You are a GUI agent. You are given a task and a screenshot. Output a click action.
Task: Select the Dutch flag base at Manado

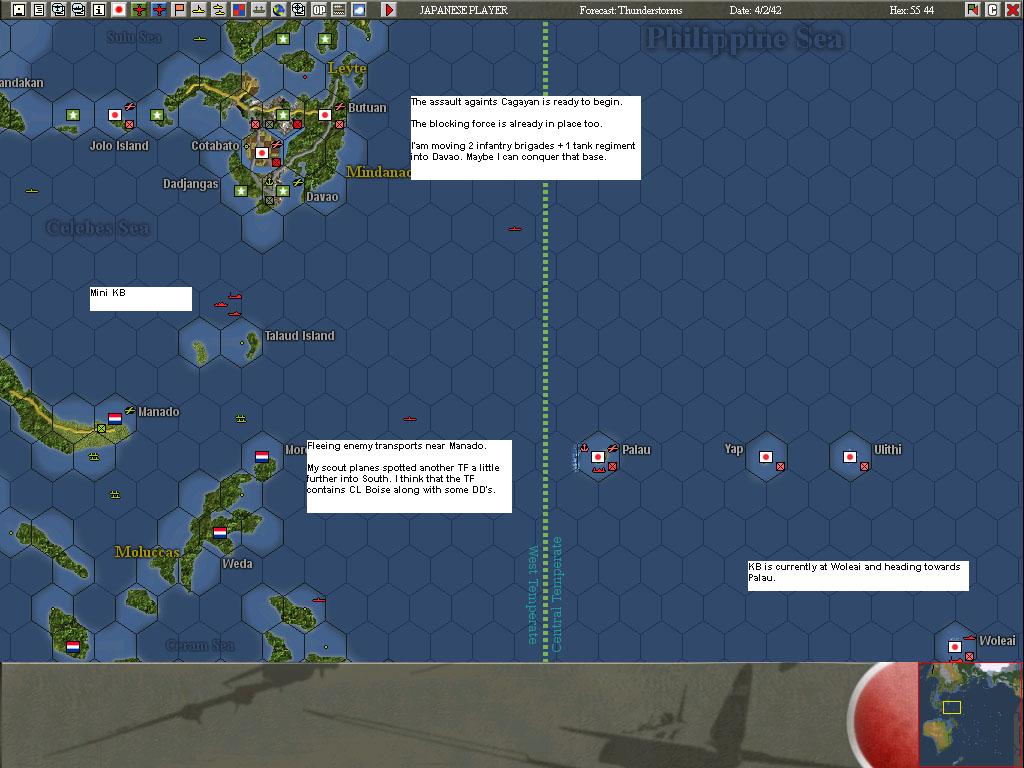tap(115, 419)
